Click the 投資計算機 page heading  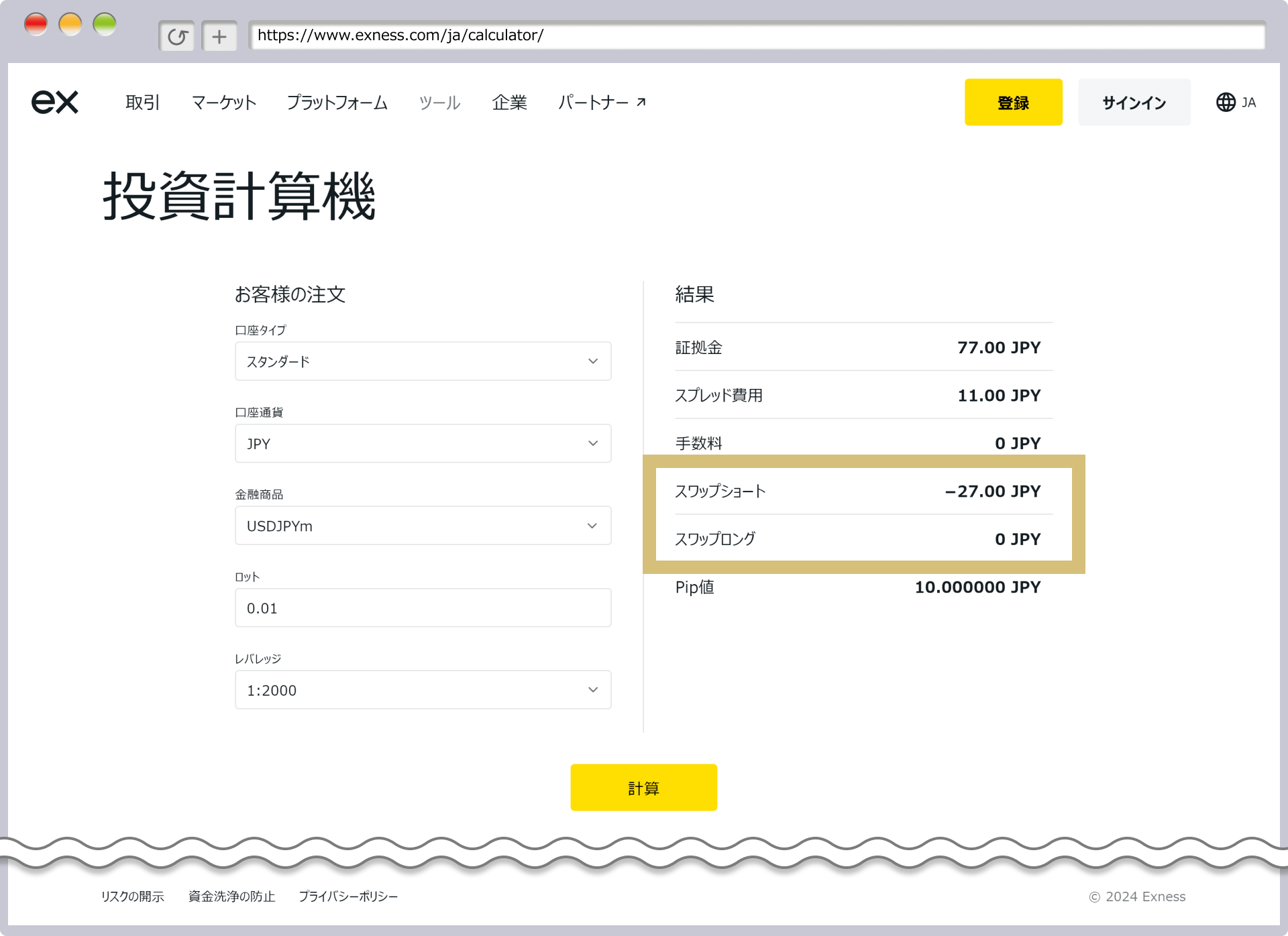click(239, 196)
